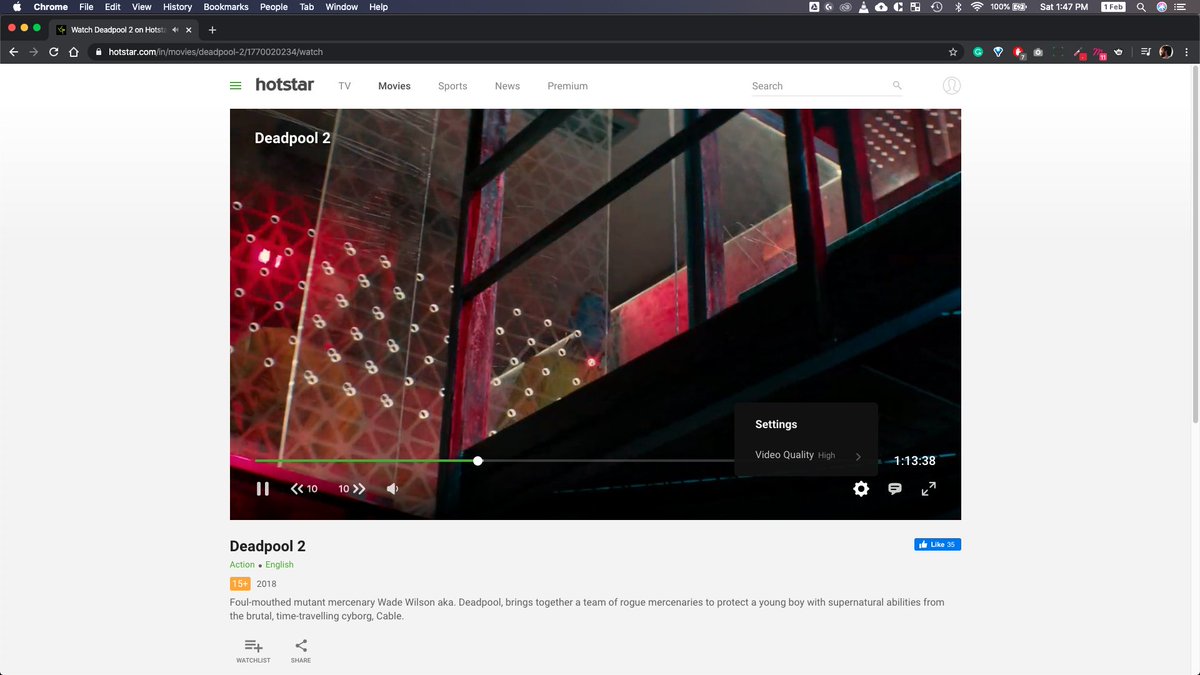Screen dimensions: 1200x675
Task: Add Deadpool 2 to Watchlist
Action: pyautogui.click(x=253, y=651)
